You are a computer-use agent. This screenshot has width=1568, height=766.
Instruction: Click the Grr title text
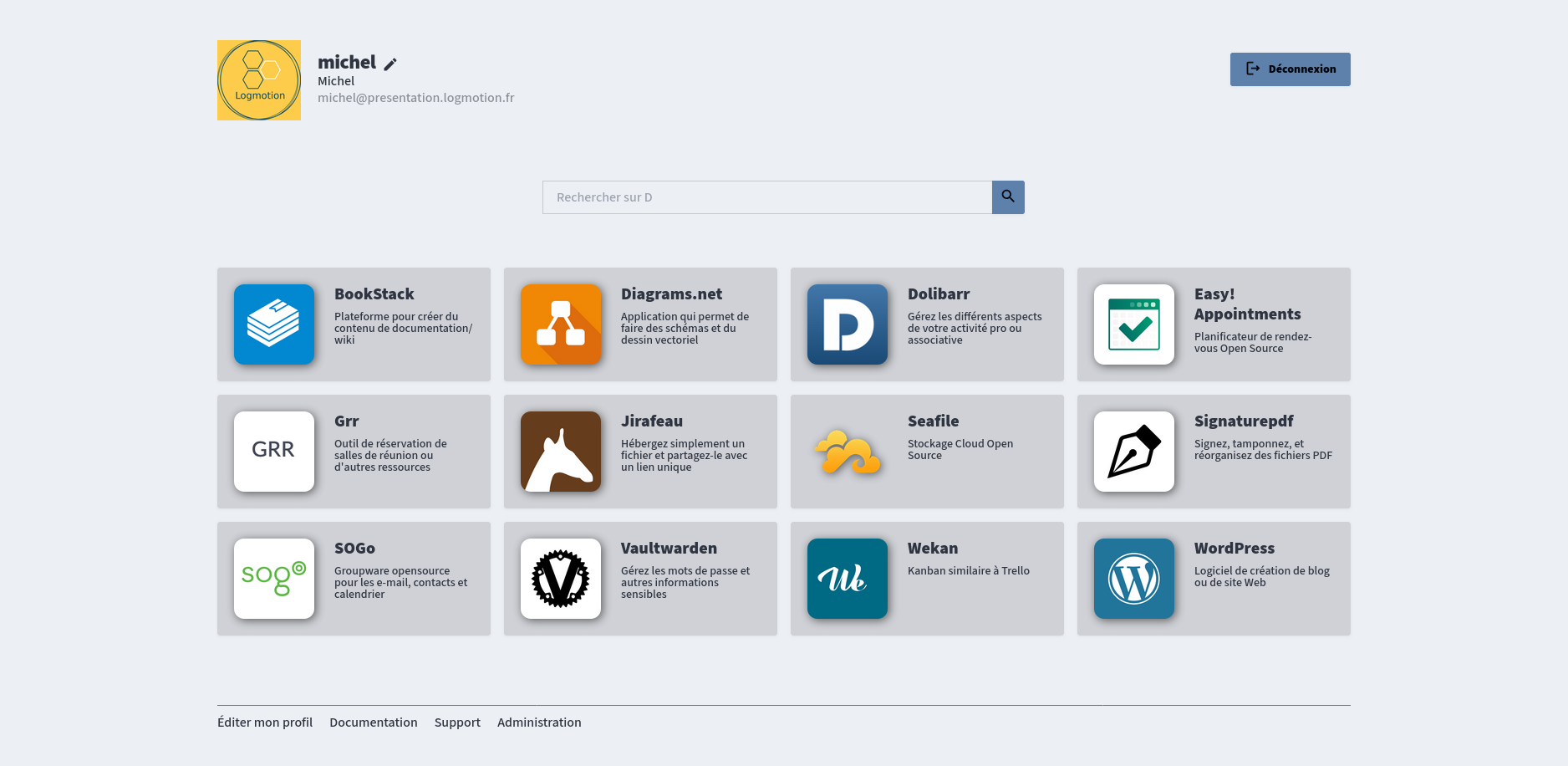click(x=347, y=421)
